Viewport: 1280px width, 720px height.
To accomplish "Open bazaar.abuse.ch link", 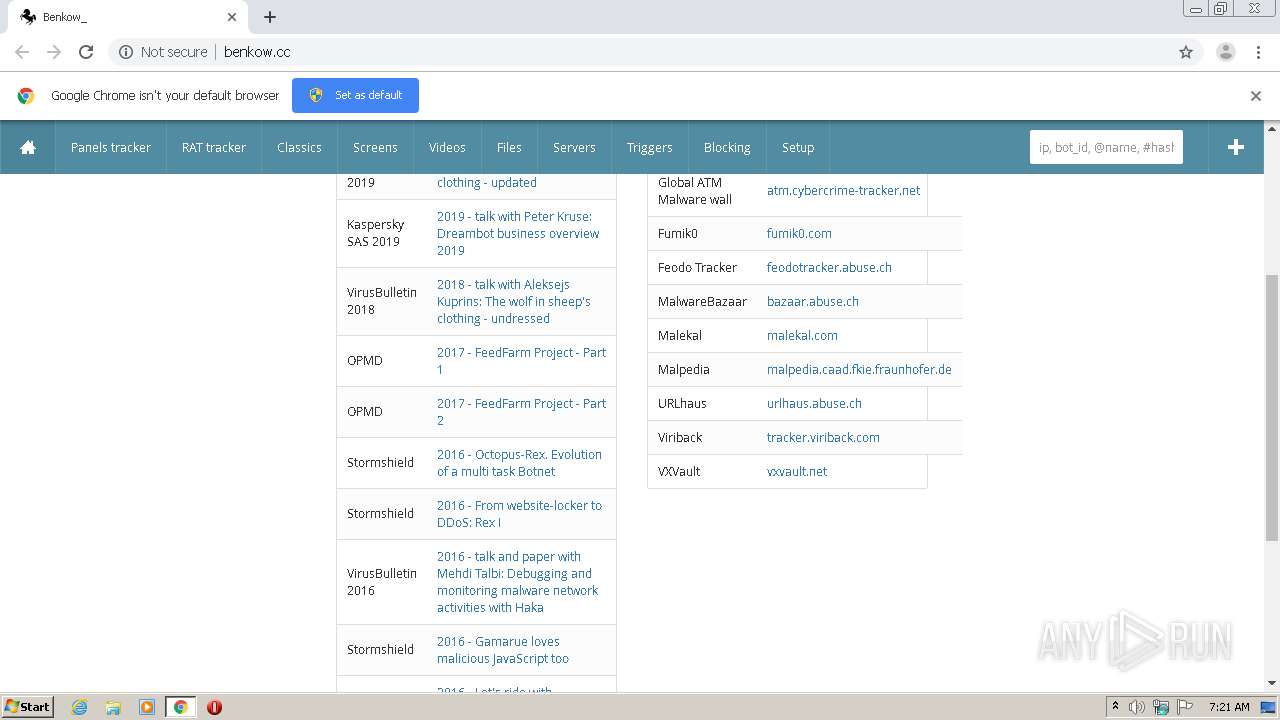I will 812,301.
